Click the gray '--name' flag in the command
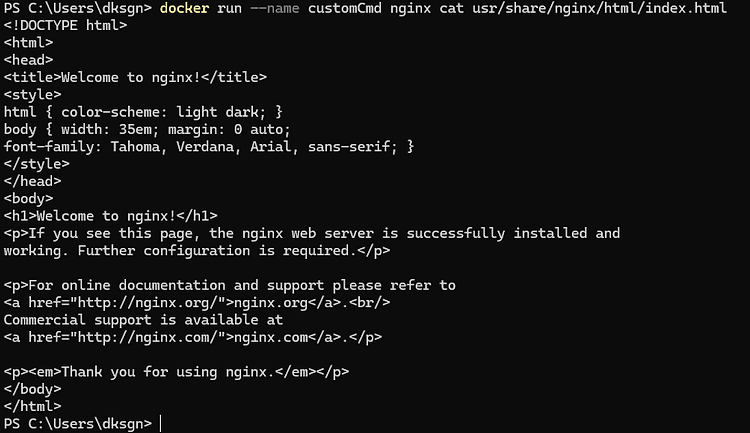The width and height of the screenshot is (750, 433). click(x=275, y=8)
